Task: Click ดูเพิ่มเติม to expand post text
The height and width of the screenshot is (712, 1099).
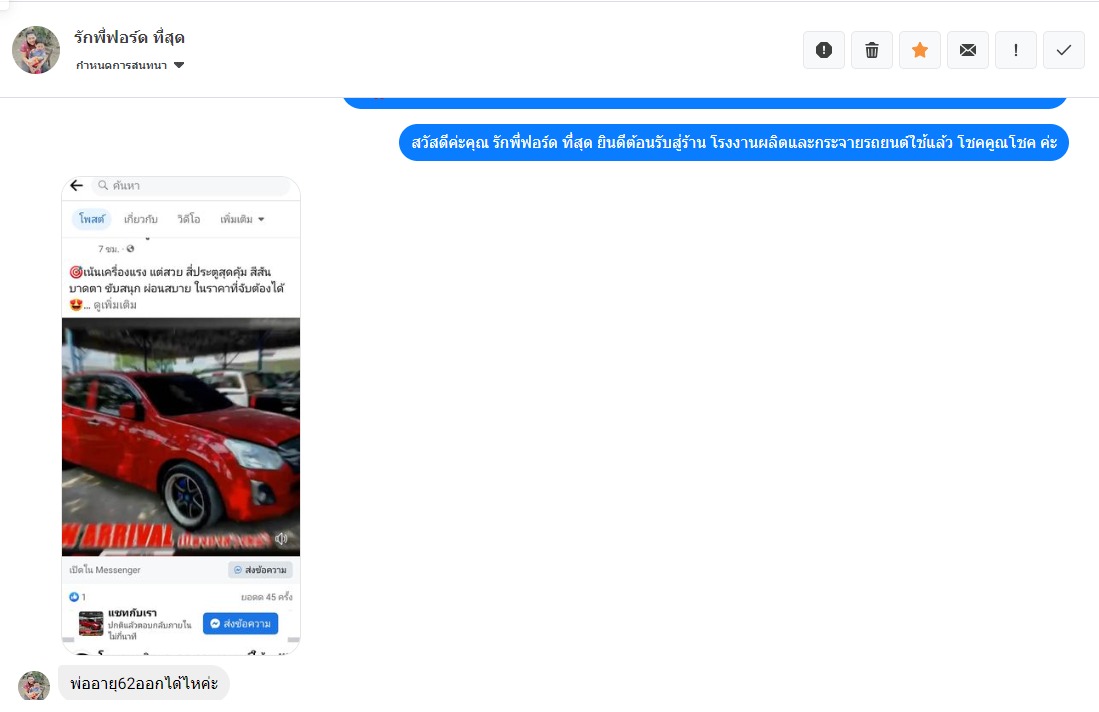Action: coord(115,305)
